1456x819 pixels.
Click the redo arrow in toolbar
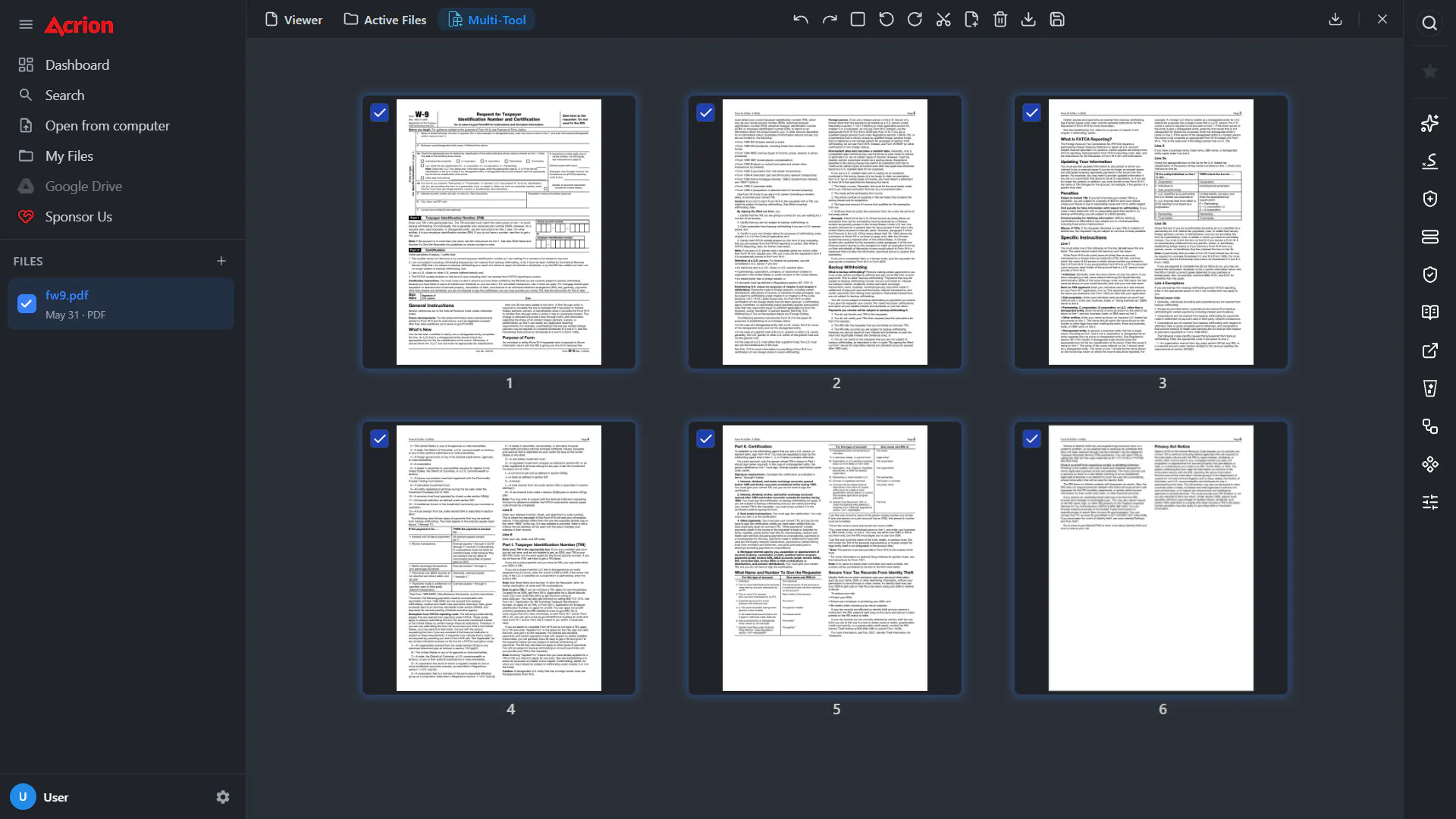coord(830,20)
